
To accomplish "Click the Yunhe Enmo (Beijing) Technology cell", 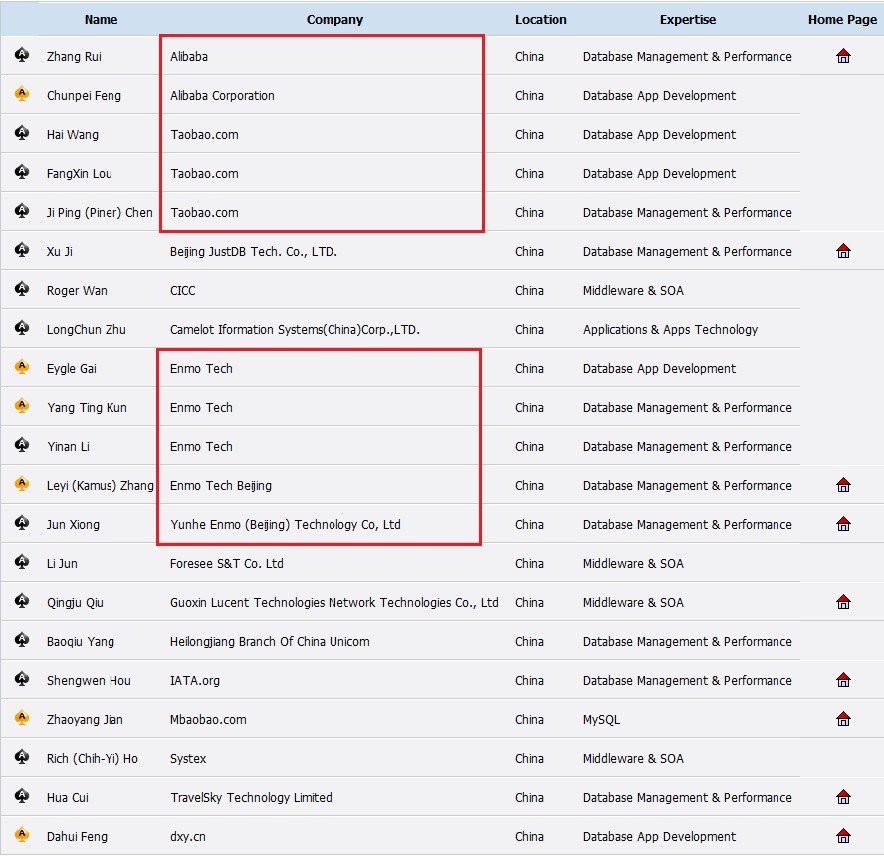I will [x=285, y=524].
